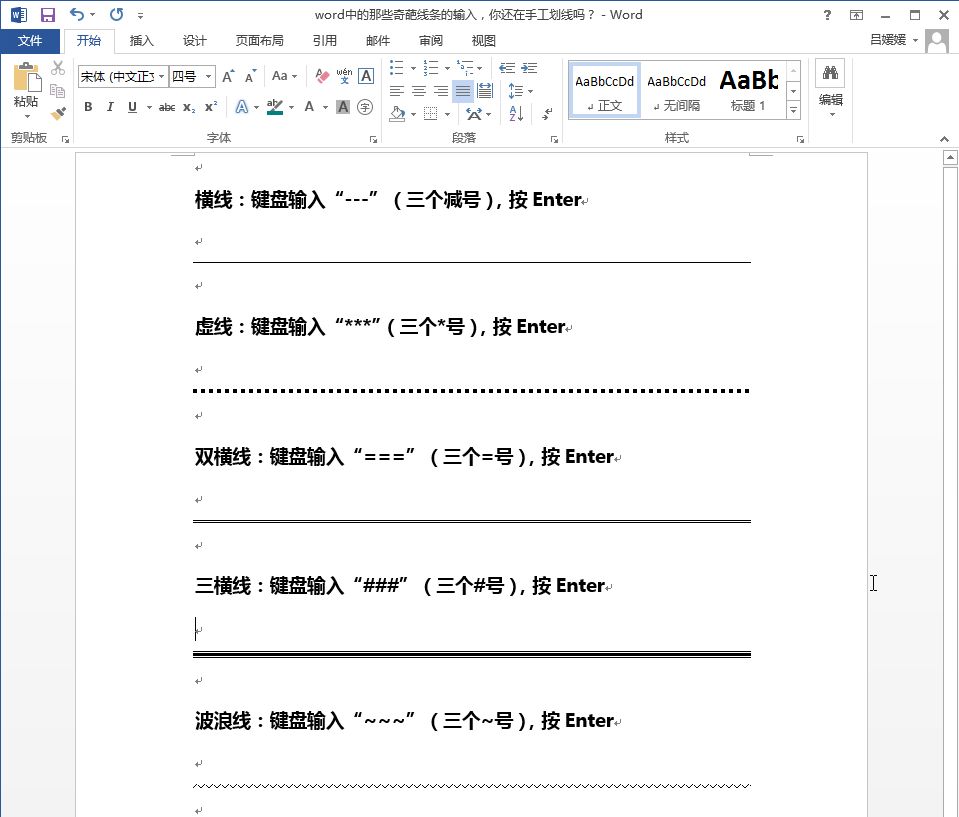Click the Help question mark icon
The height and width of the screenshot is (817, 959).
pyautogui.click(x=827, y=15)
